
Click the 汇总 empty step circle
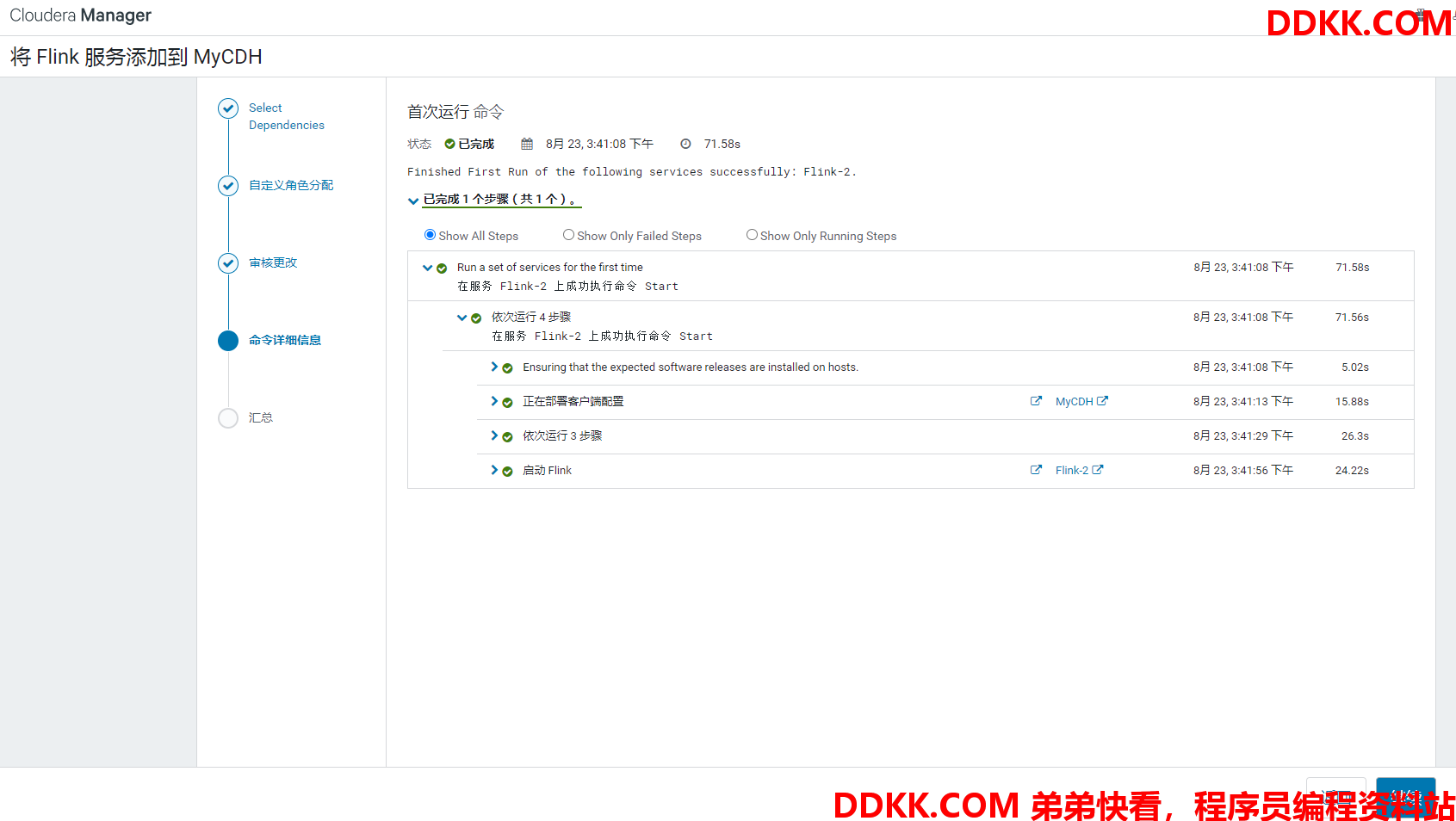[x=228, y=418]
